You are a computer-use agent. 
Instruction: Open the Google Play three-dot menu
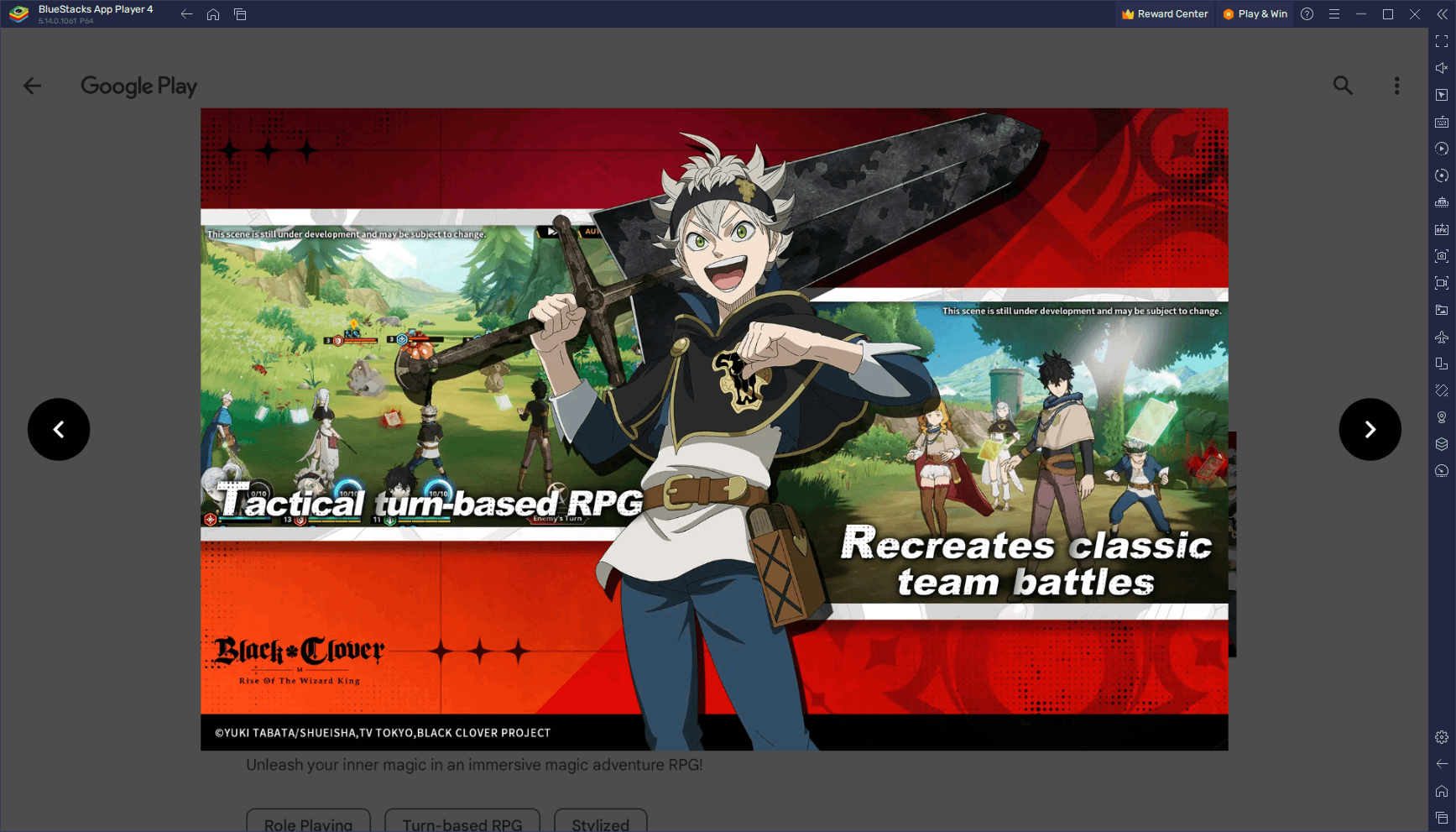(x=1396, y=86)
